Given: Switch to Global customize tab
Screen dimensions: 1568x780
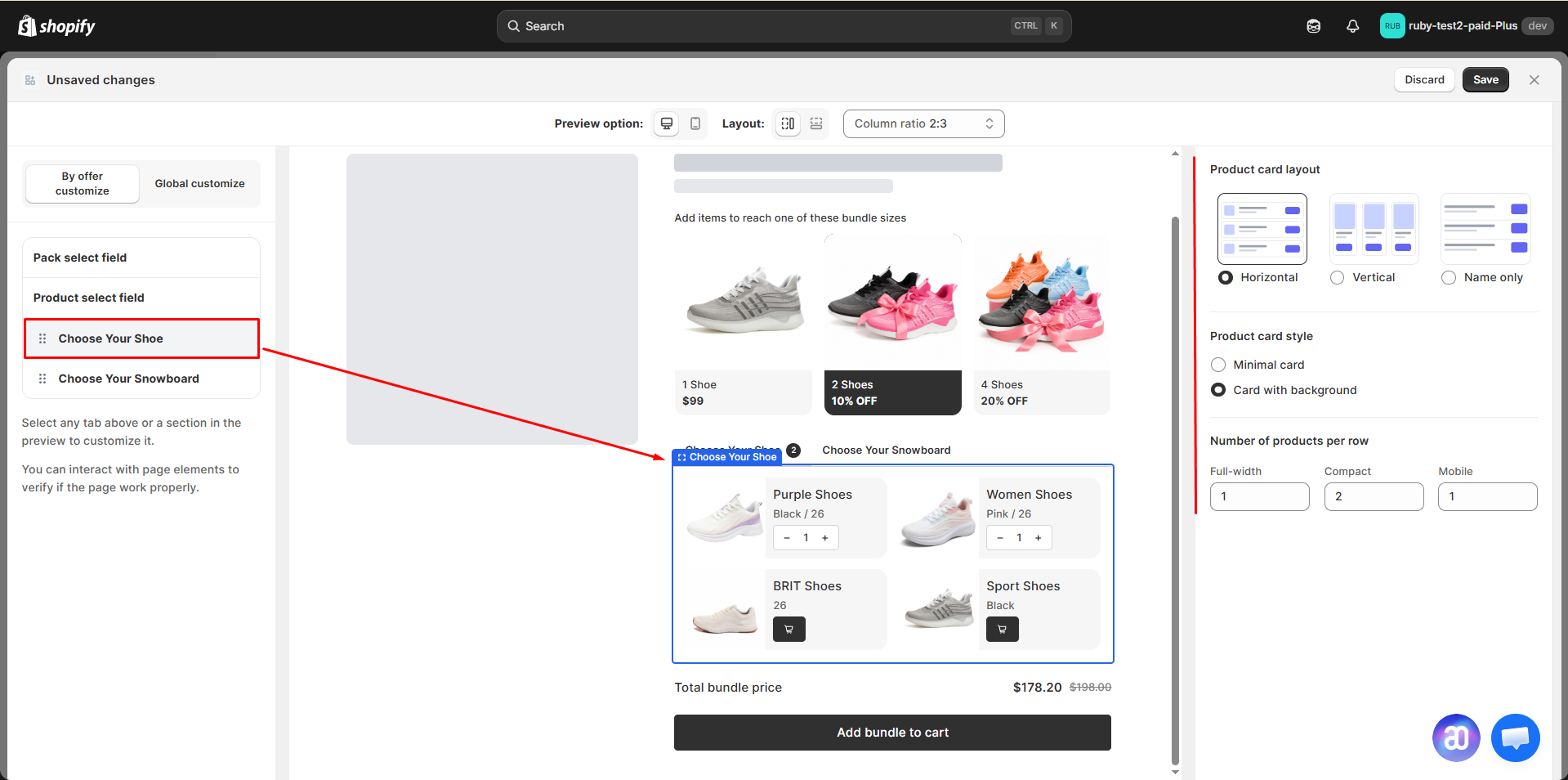Looking at the screenshot, I should (x=200, y=184).
